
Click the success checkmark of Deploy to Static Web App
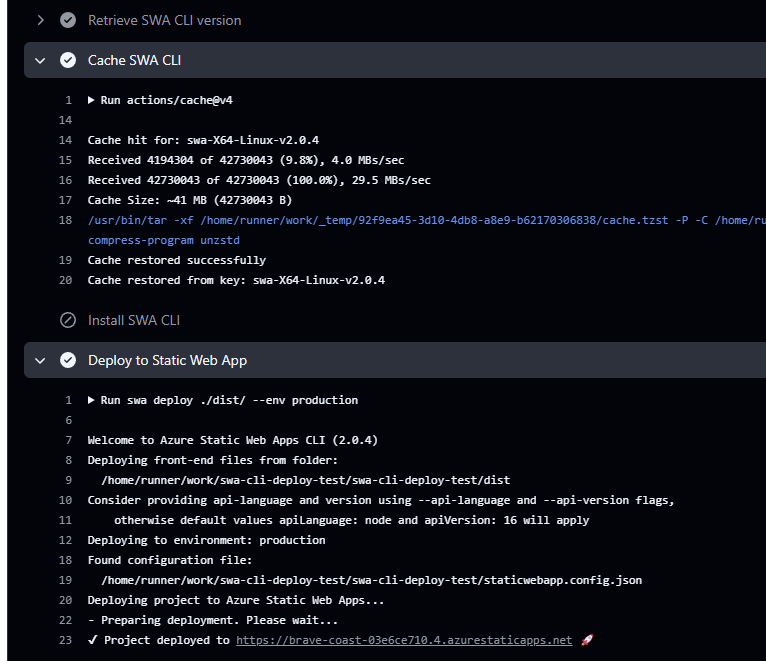coord(68,360)
